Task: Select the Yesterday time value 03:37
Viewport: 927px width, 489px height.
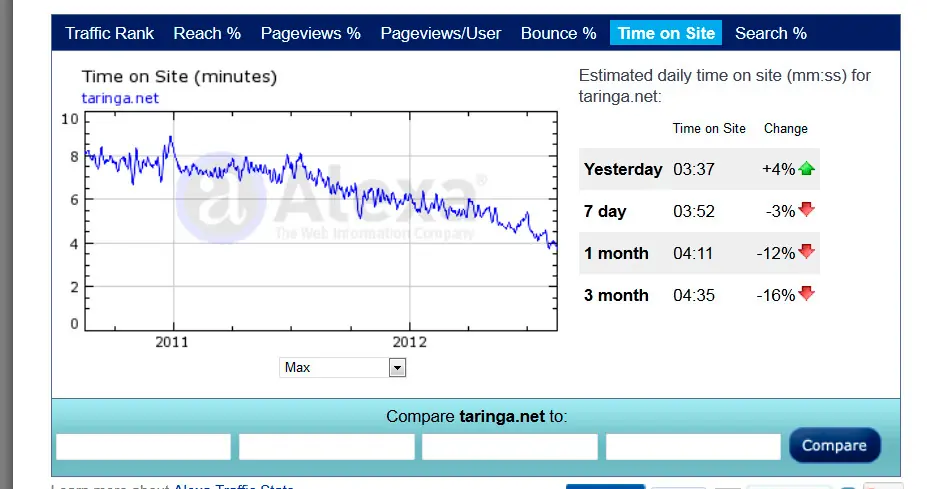Action: (x=693, y=170)
